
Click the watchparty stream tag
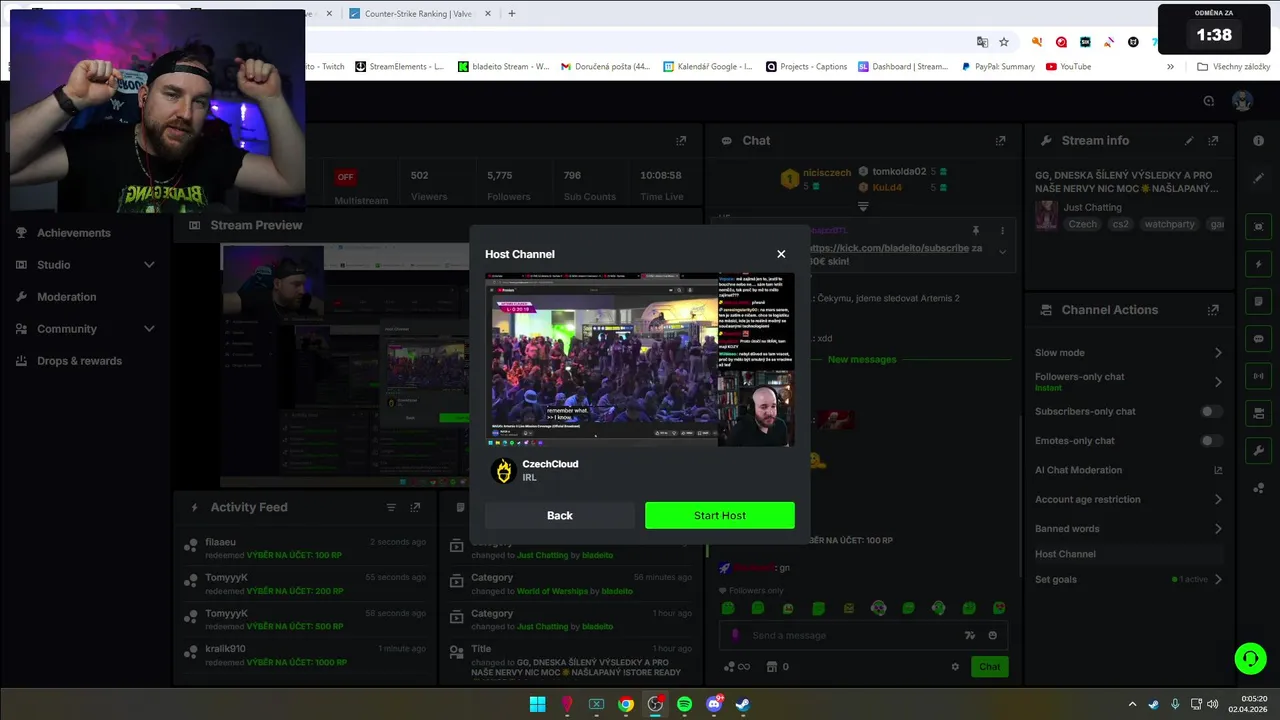pos(1170,224)
